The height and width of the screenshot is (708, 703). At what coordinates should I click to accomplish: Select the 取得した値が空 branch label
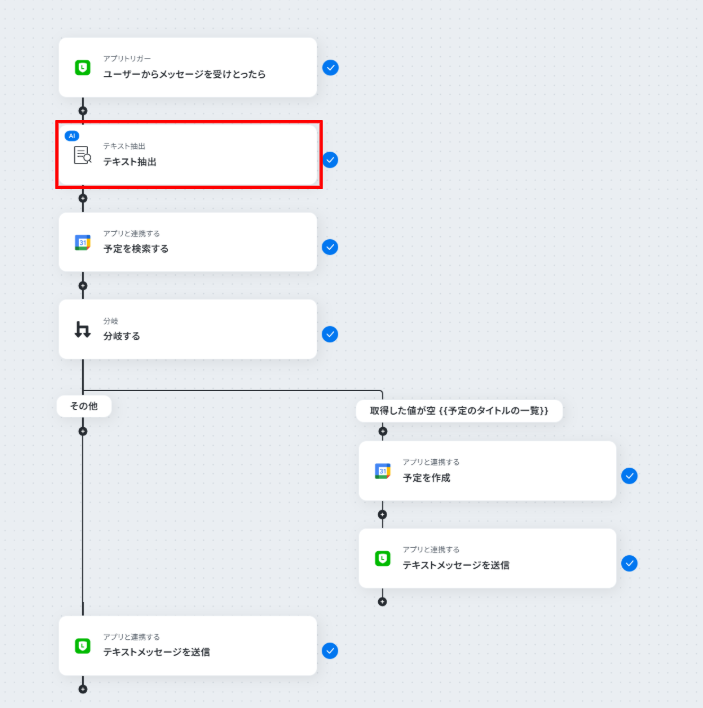pyautogui.click(x=459, y=410)
